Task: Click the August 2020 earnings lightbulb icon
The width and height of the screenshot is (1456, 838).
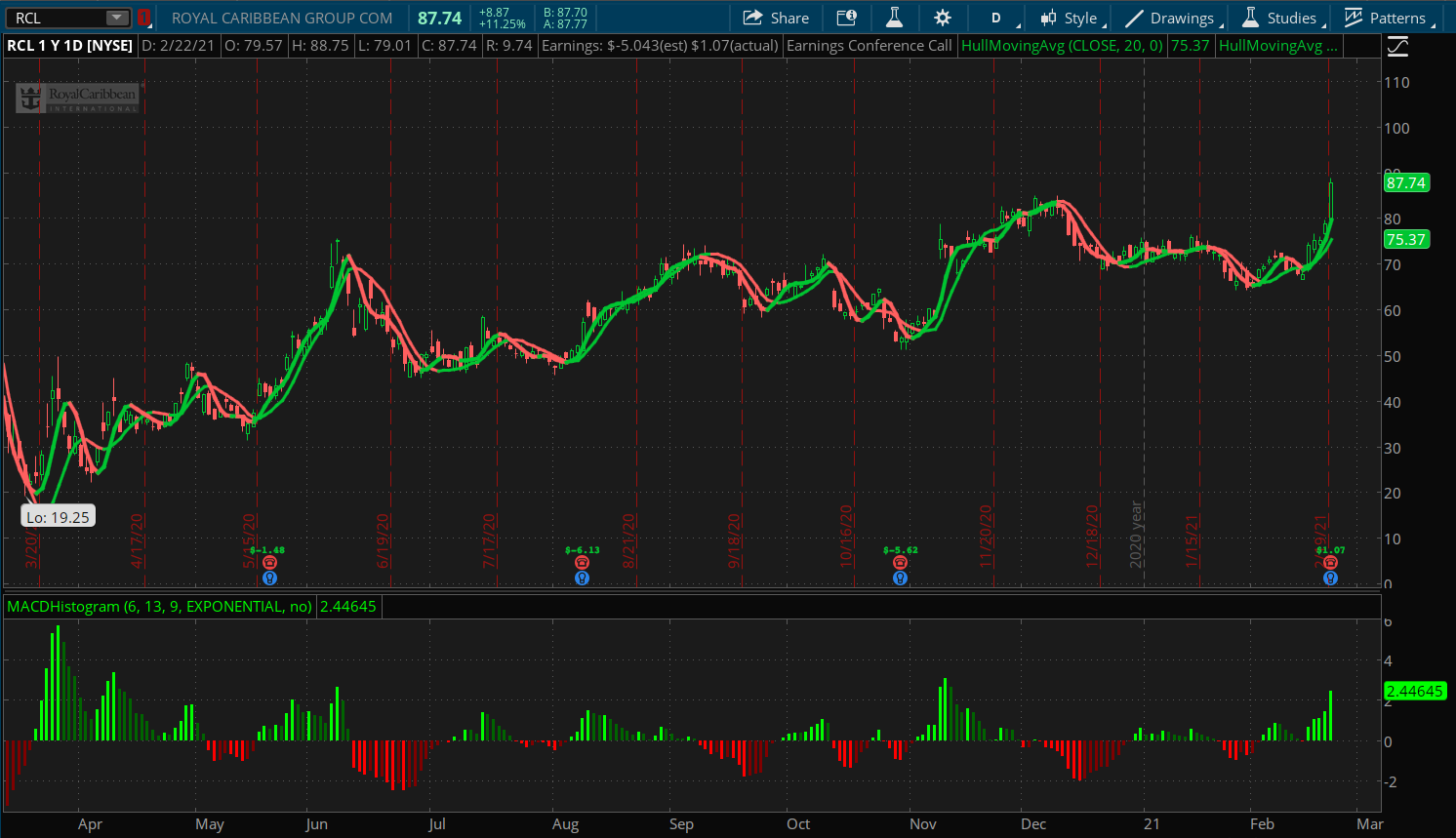Action: [582, 578]
